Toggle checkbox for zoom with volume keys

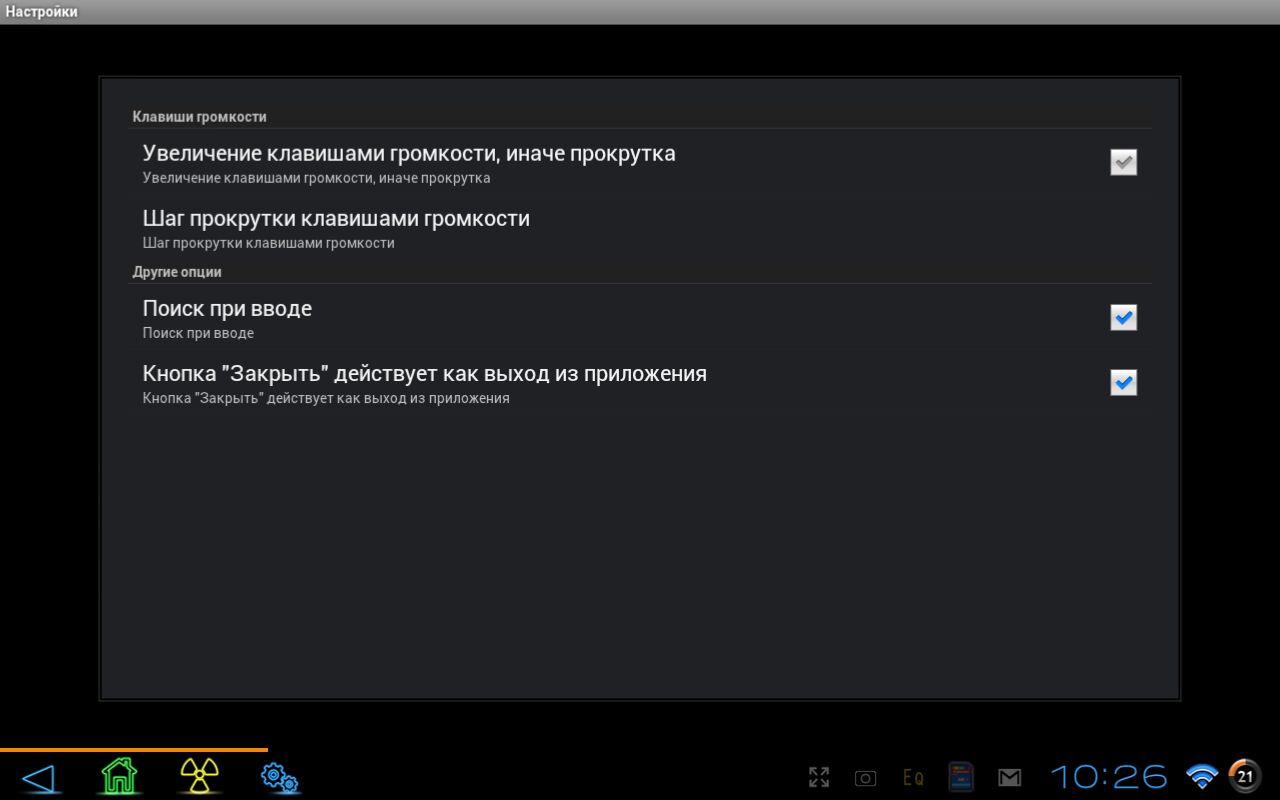click(1123, 162)
